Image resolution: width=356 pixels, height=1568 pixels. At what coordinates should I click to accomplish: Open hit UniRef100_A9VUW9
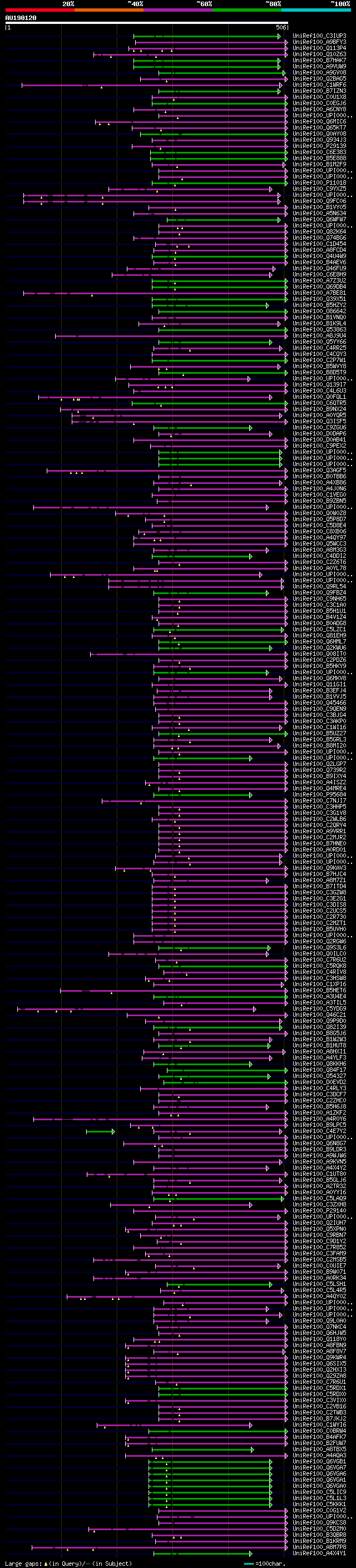coord(319,66)
